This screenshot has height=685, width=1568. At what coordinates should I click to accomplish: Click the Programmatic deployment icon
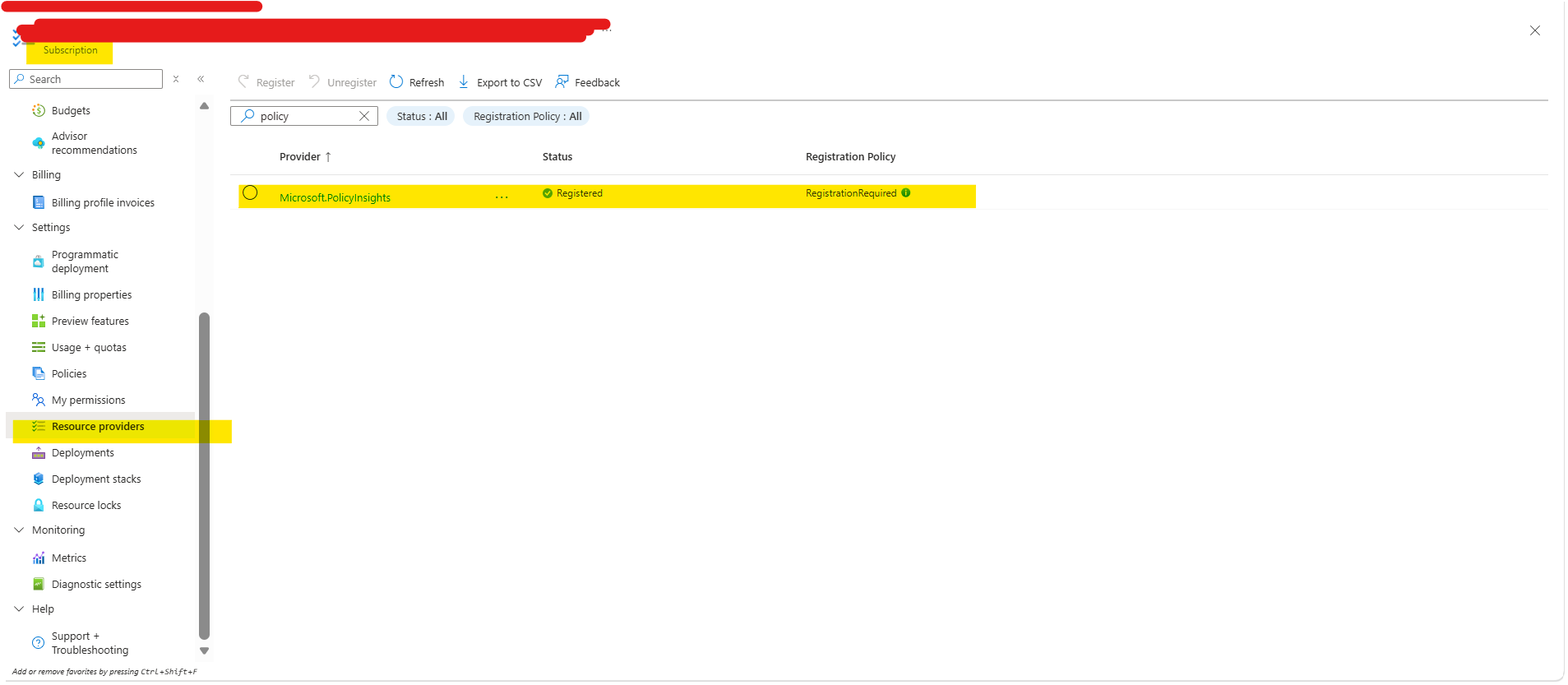[x=39, y=262]
